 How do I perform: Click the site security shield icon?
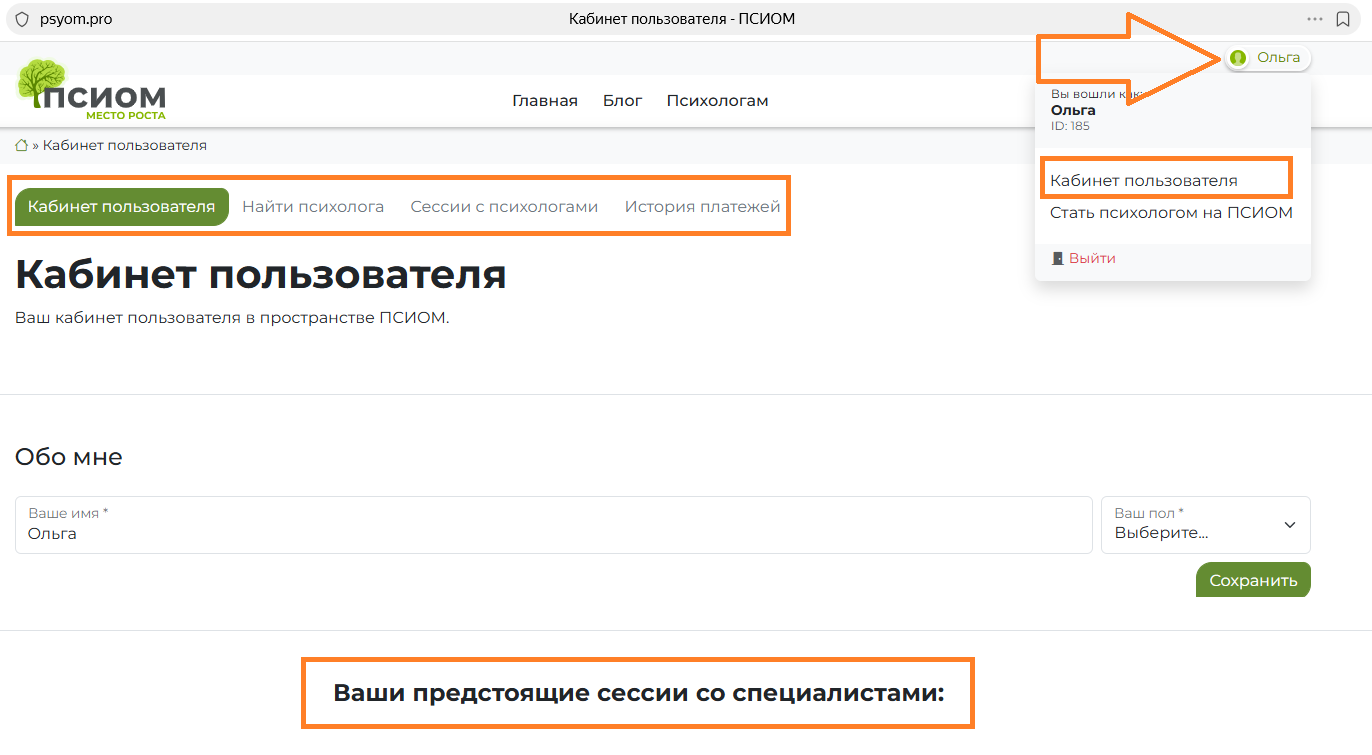(22, 19)
